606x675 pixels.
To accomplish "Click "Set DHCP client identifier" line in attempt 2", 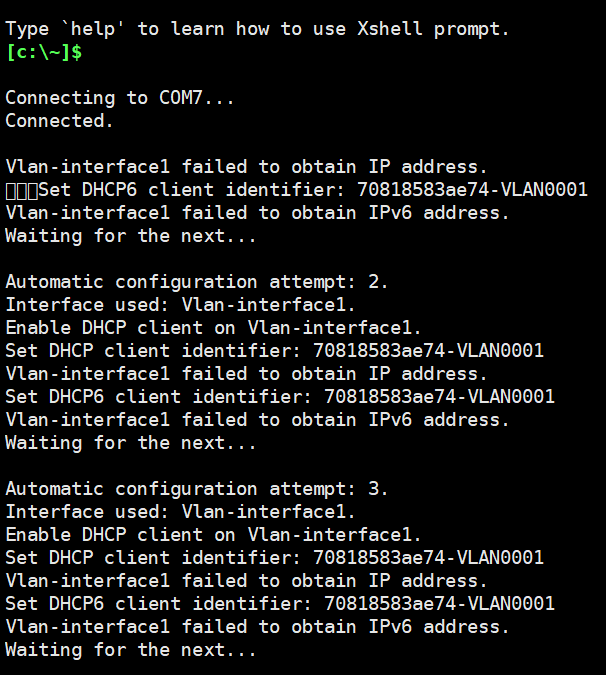I will tap(274, 351).
